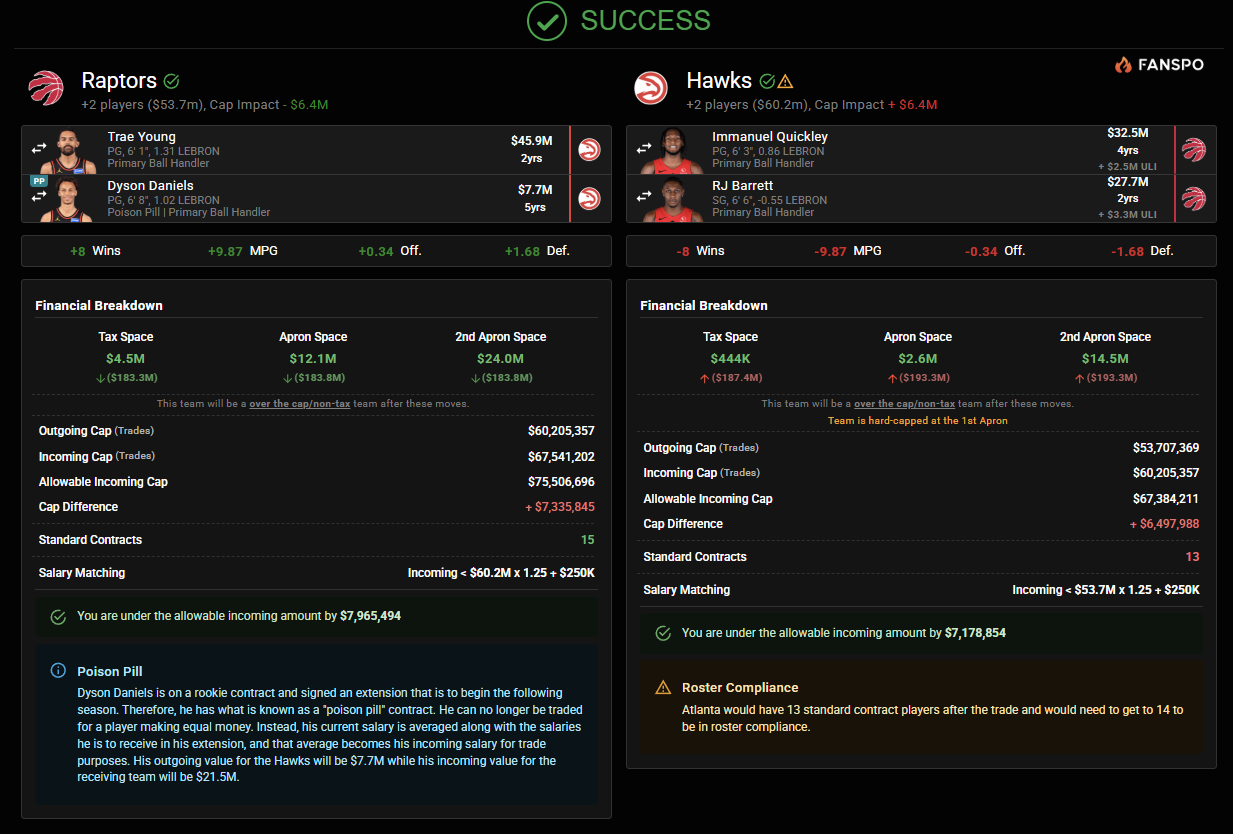Screen dimensions: 1233x834
Task: Open Dyson Daniels player name link
Action: pyautogui.click(x=150, y=186)
